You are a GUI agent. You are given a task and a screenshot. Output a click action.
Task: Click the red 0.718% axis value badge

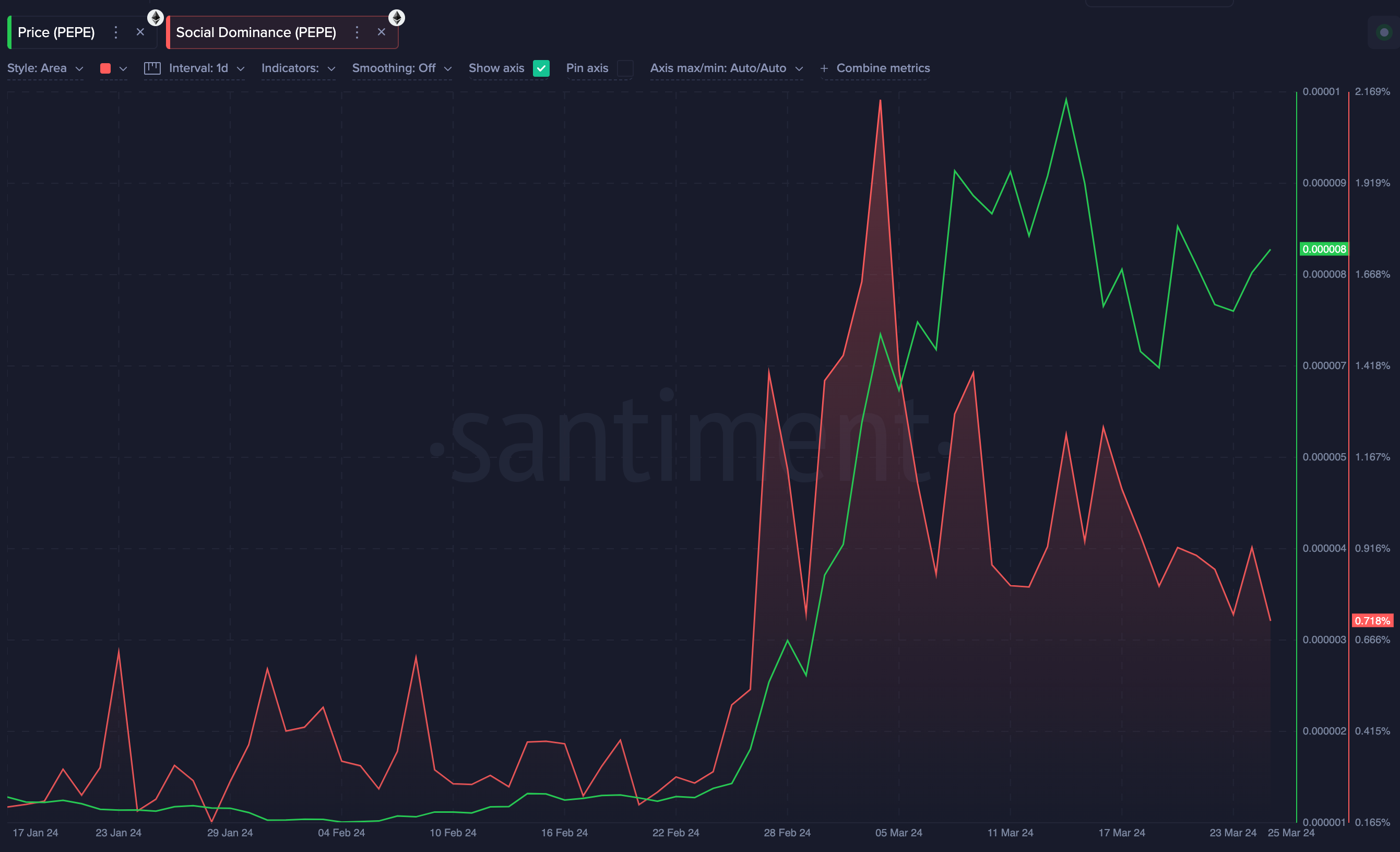(1373, 621)
